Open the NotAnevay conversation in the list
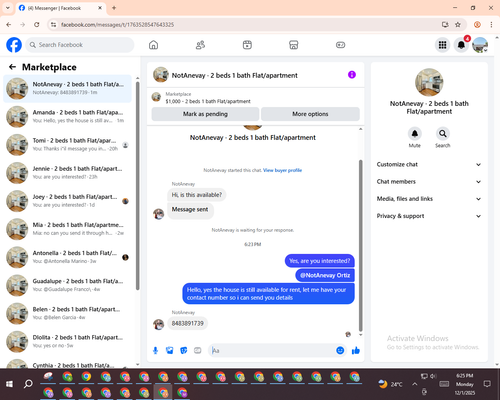The height and width of the screenshot is (400, 500). 67,89
